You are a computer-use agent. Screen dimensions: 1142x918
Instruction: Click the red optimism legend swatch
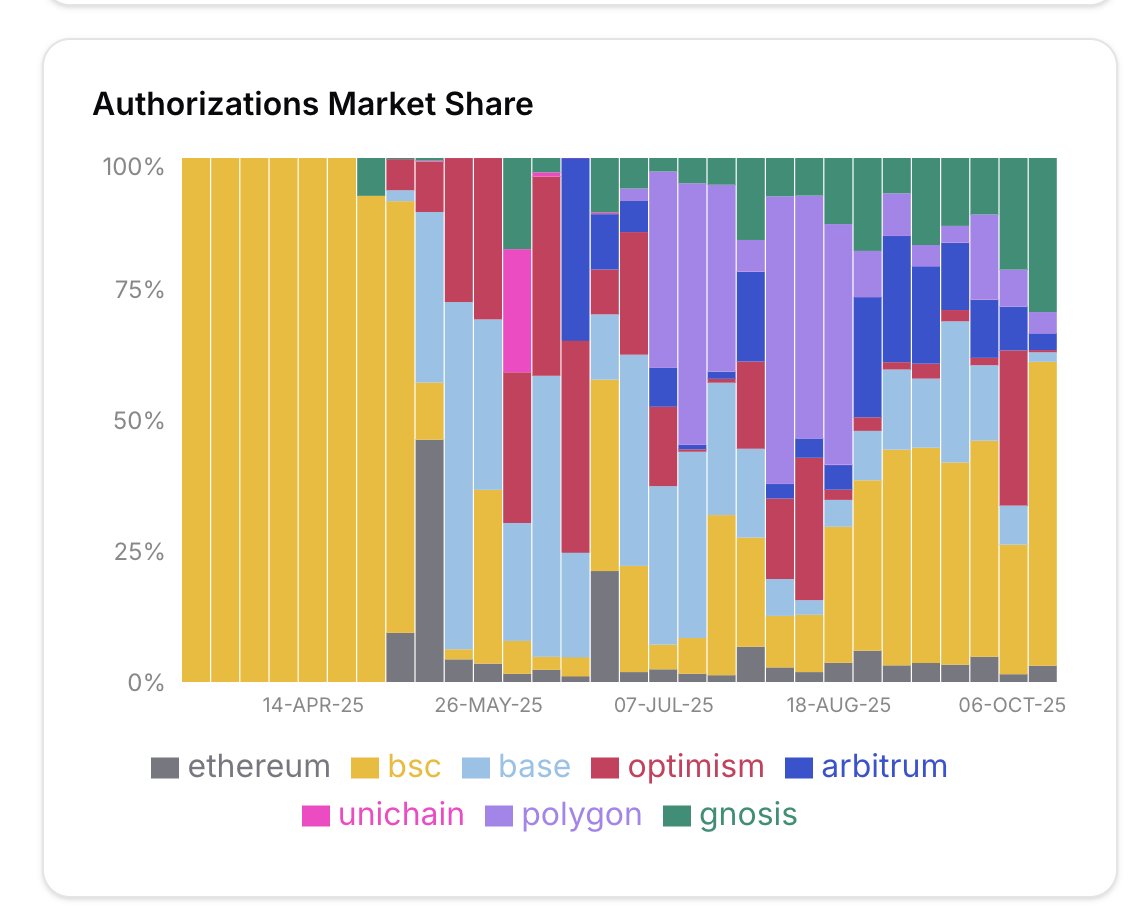(604, 768)
